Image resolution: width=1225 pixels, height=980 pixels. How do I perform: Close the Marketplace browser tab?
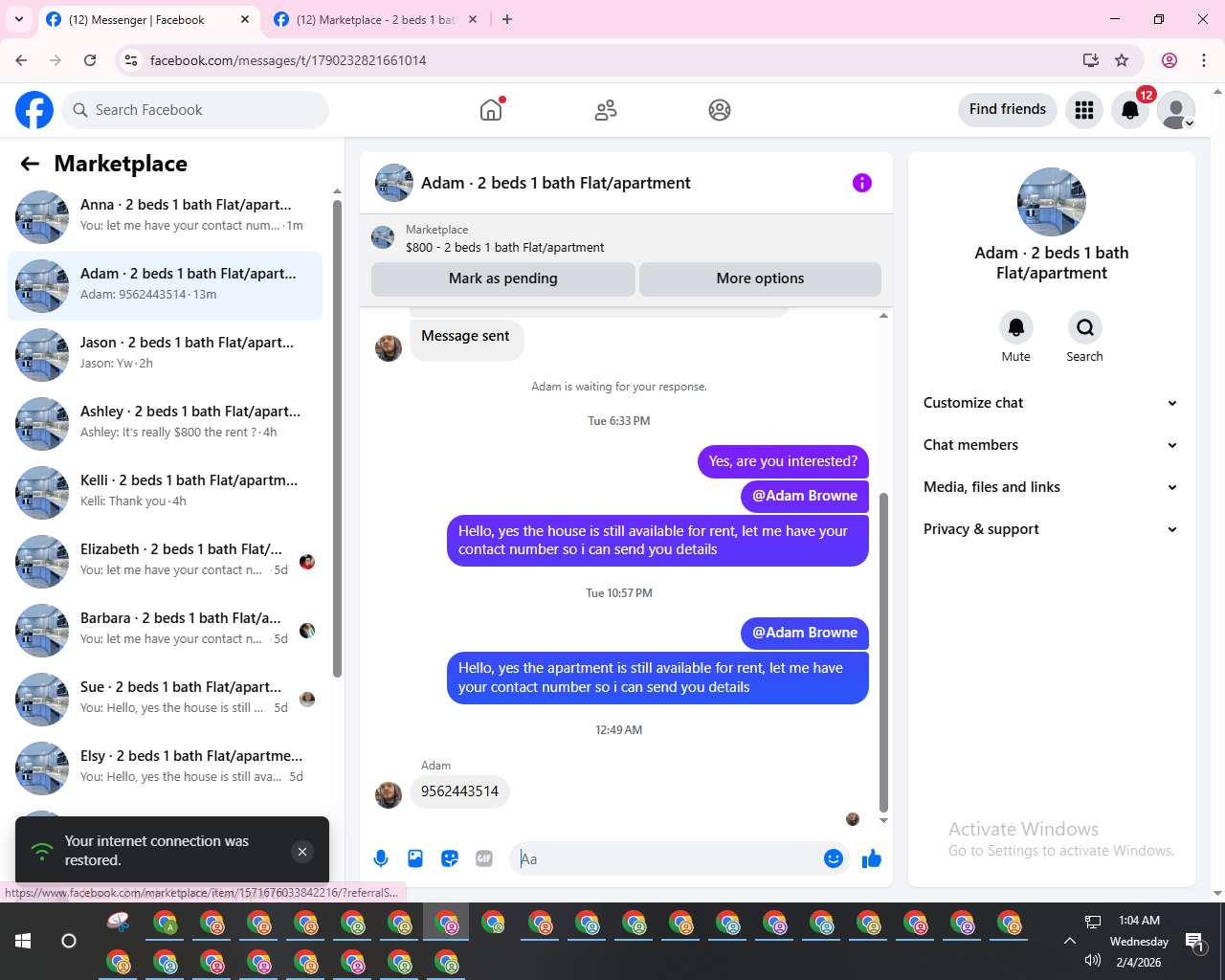pos(472,19)
